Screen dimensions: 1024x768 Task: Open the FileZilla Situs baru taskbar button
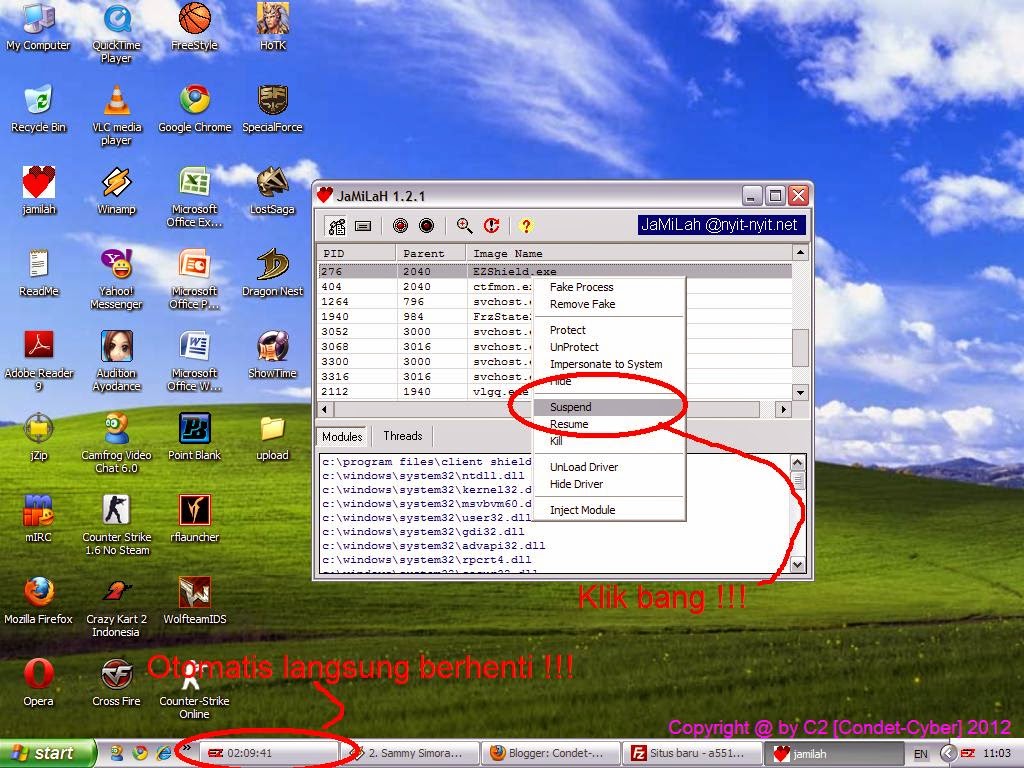point(692,753)
